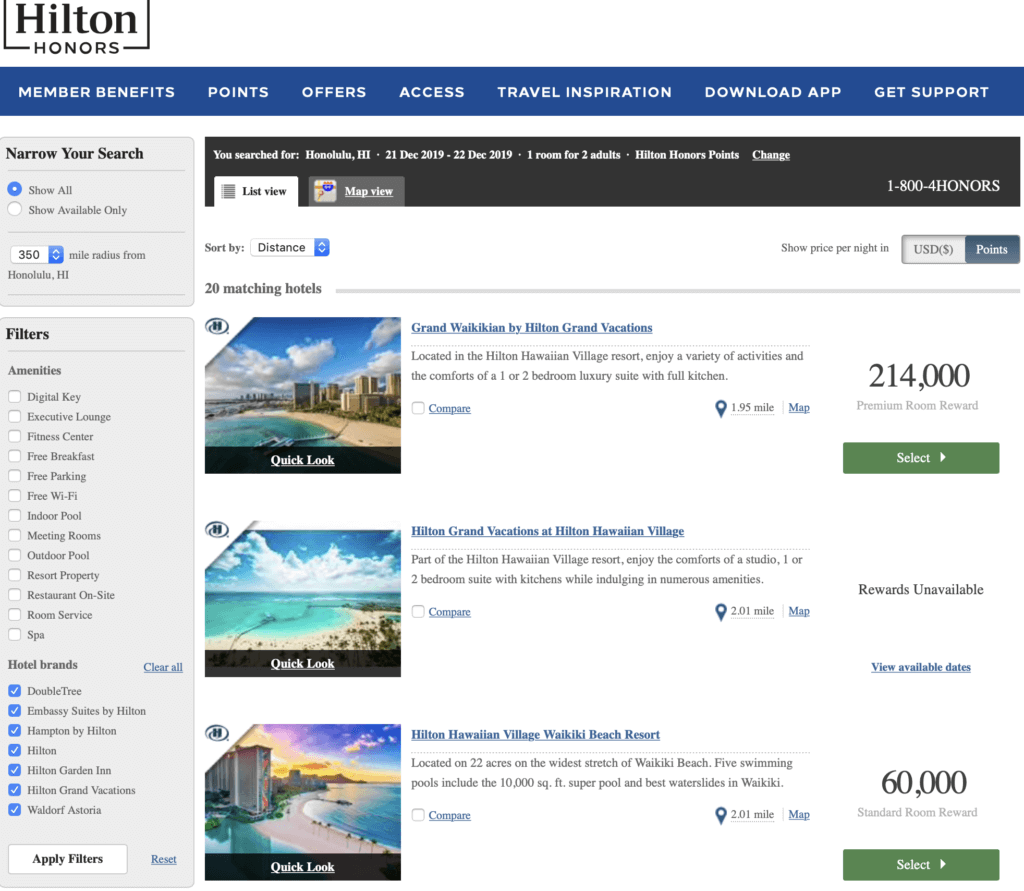Enable Restaurant On-Site filter

[x=14, y=594]
